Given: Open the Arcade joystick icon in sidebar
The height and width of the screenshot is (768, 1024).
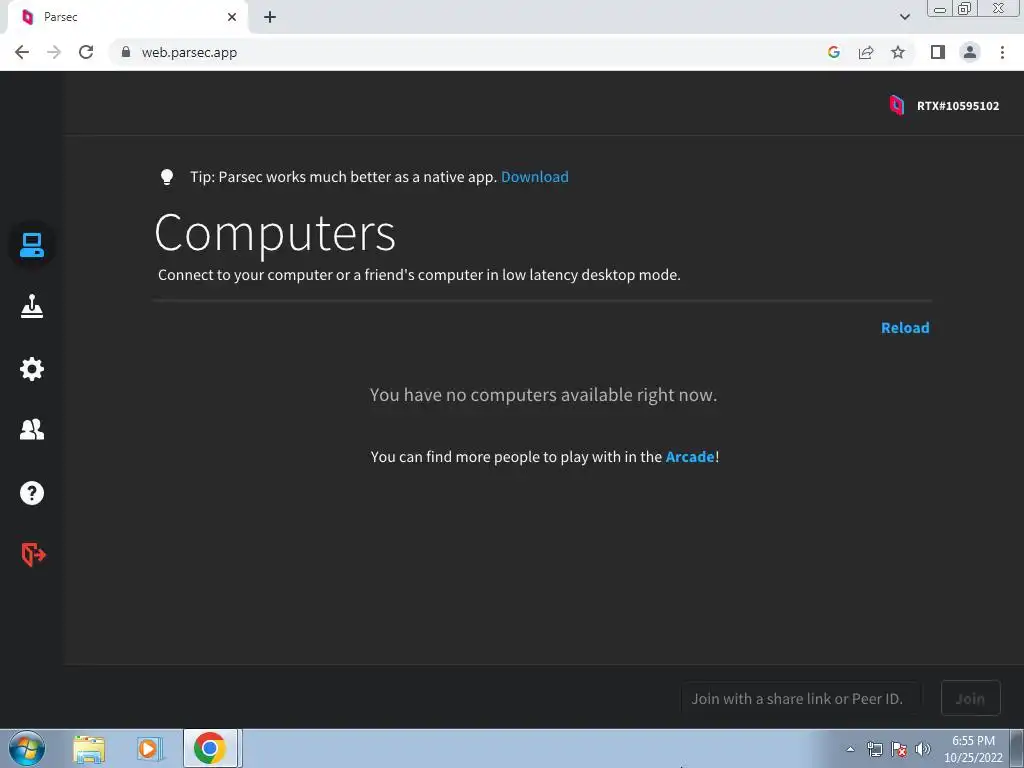Looking at the screenshot, I should tap(31, 306).
